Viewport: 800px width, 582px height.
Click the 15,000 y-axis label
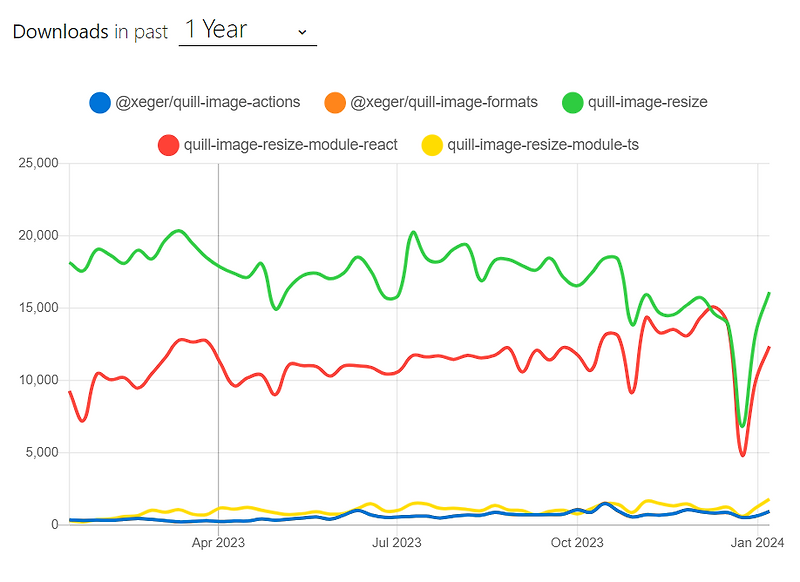click(38, 308)
